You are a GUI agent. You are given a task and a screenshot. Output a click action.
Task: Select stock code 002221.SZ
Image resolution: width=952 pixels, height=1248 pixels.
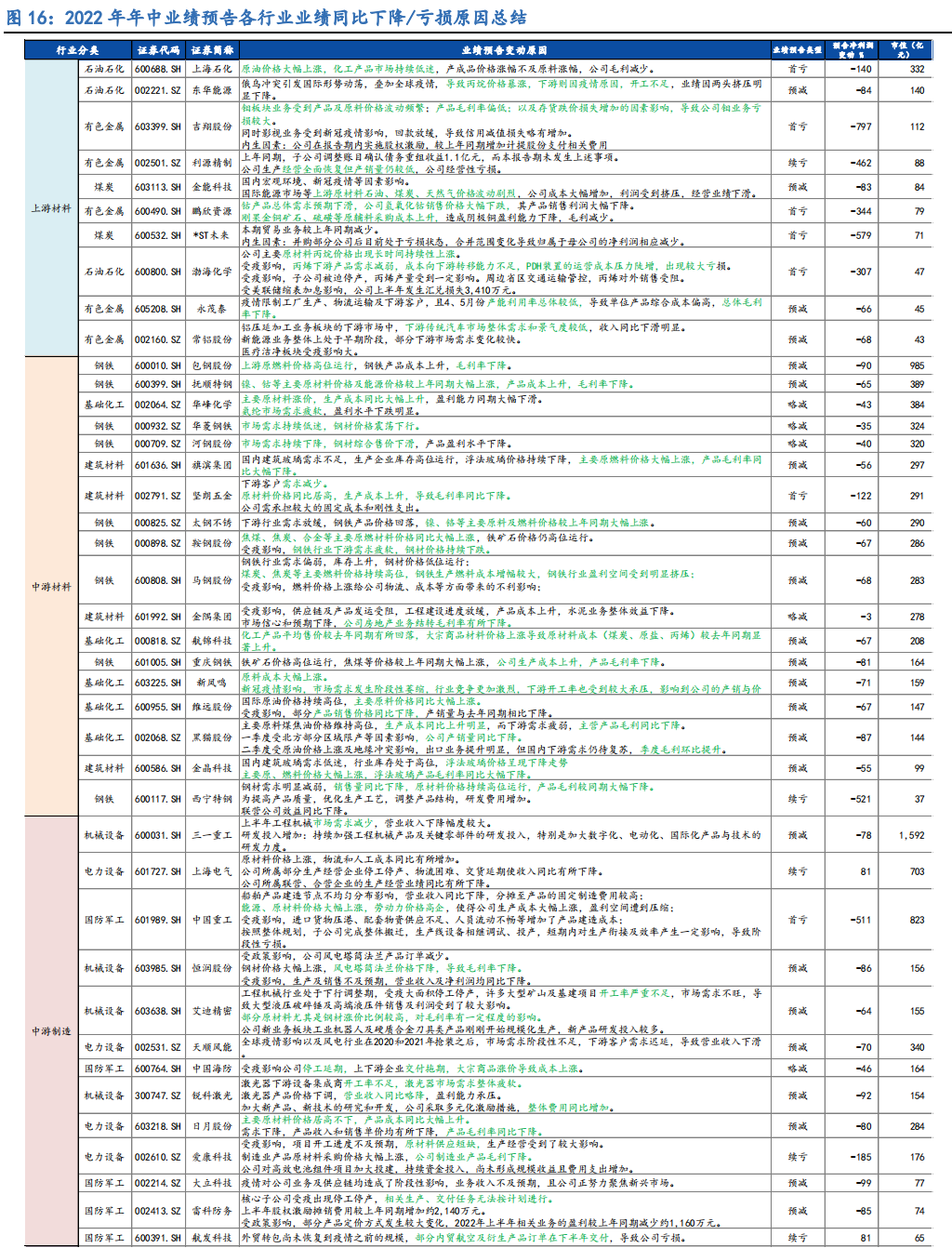tap(157, 90)
